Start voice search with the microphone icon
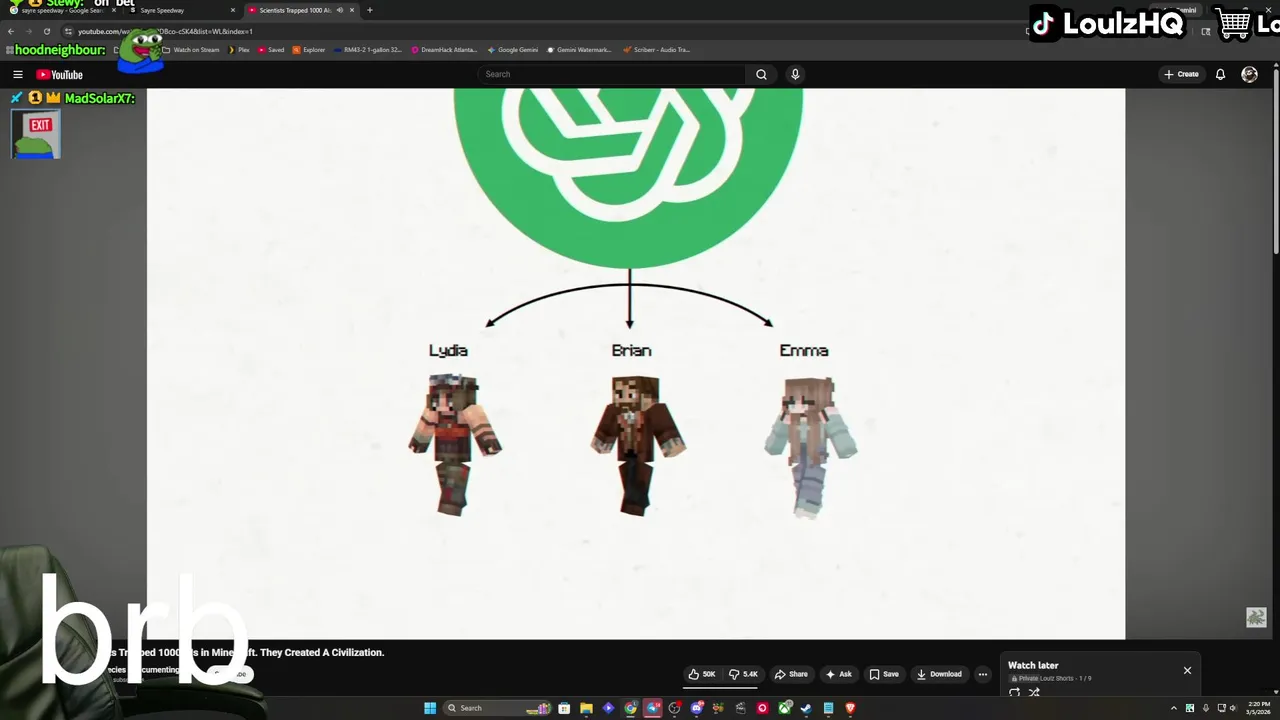The height and width of the screenshot is (720, 1280). (x=795, y=74)
